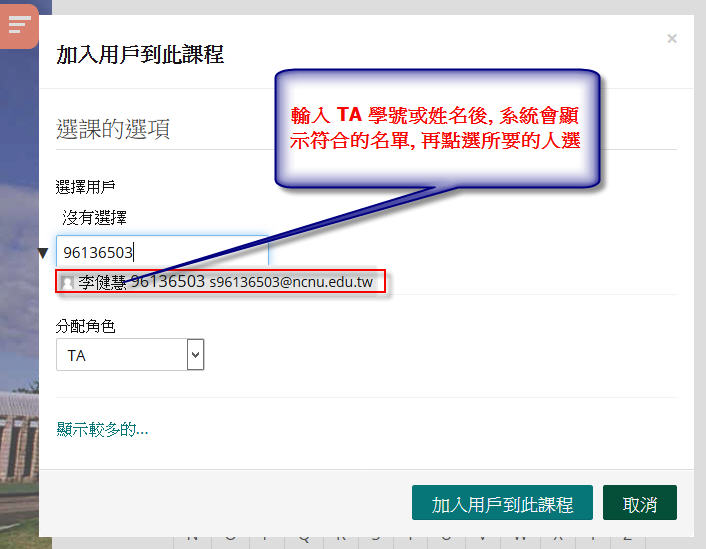Click the search field containing 96136503
Image resolution: width=706 pixels, height=549 pixels.
click(x=161, y=253)
